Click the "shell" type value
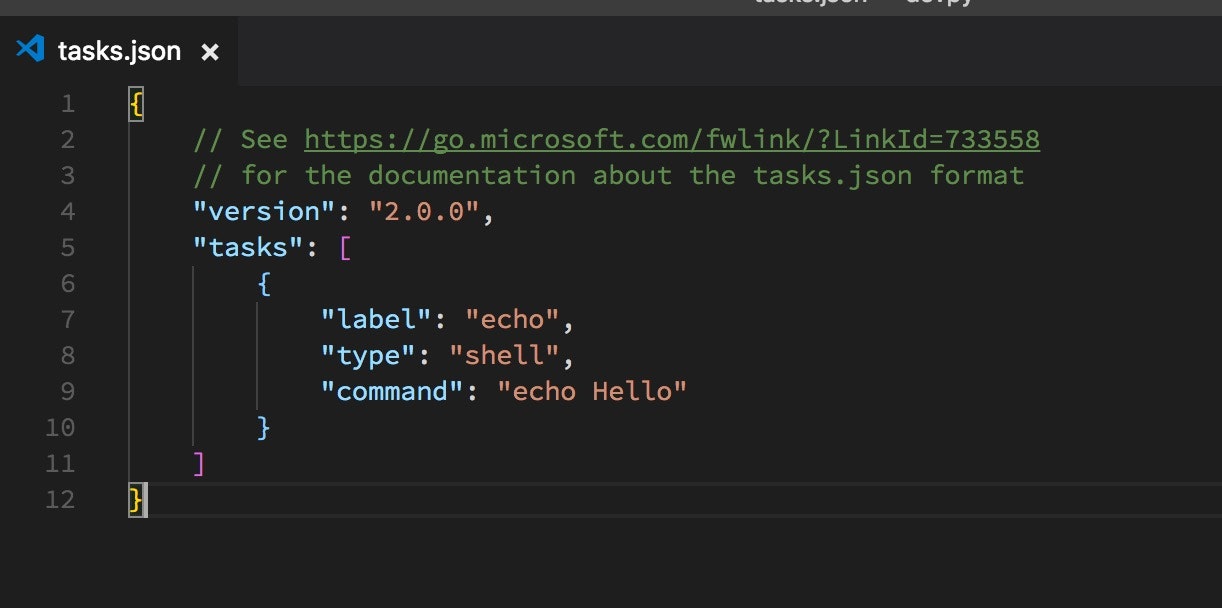 click(504, 355)
